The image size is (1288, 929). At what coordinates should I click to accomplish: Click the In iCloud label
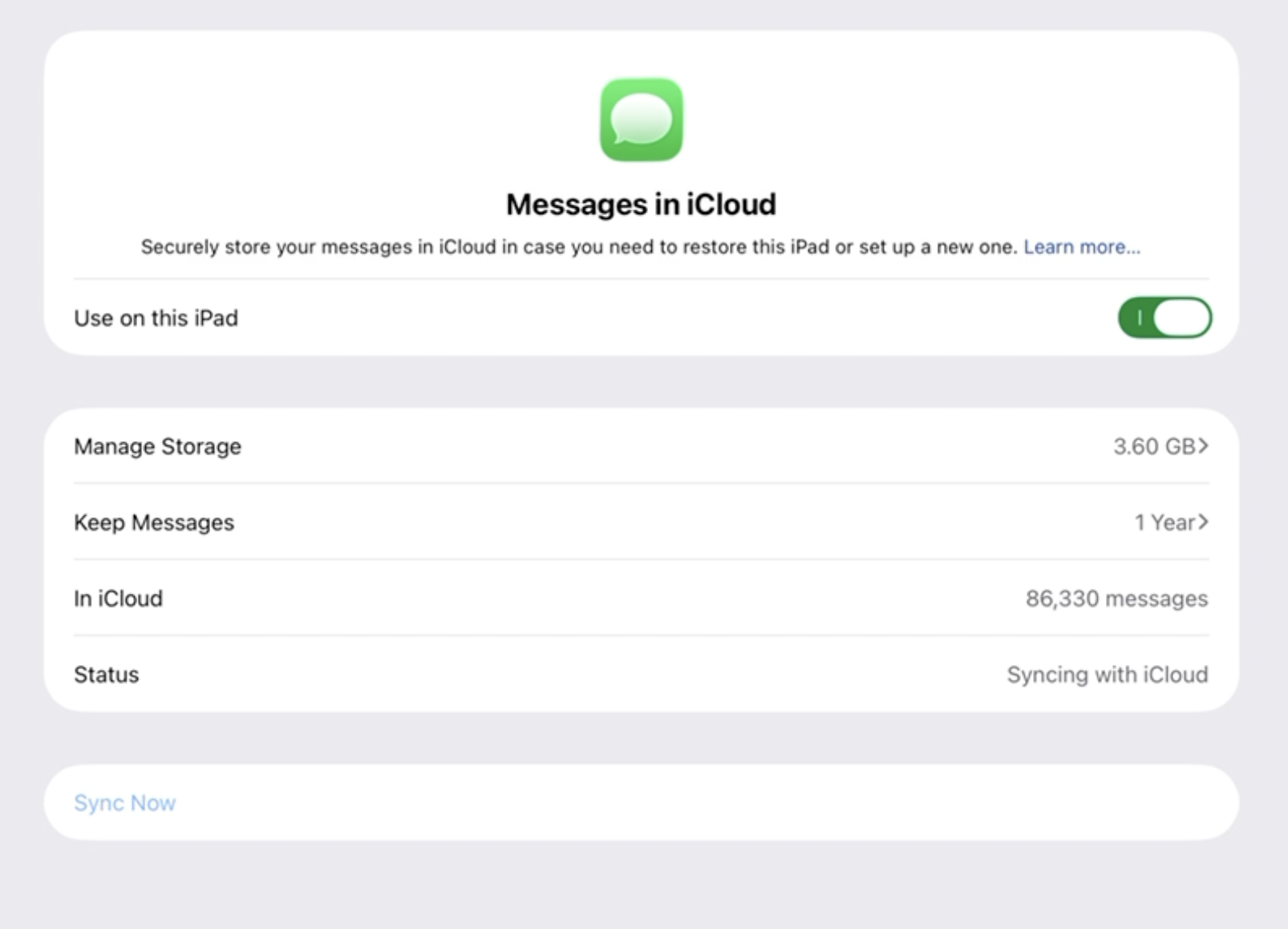click(118, 598)
